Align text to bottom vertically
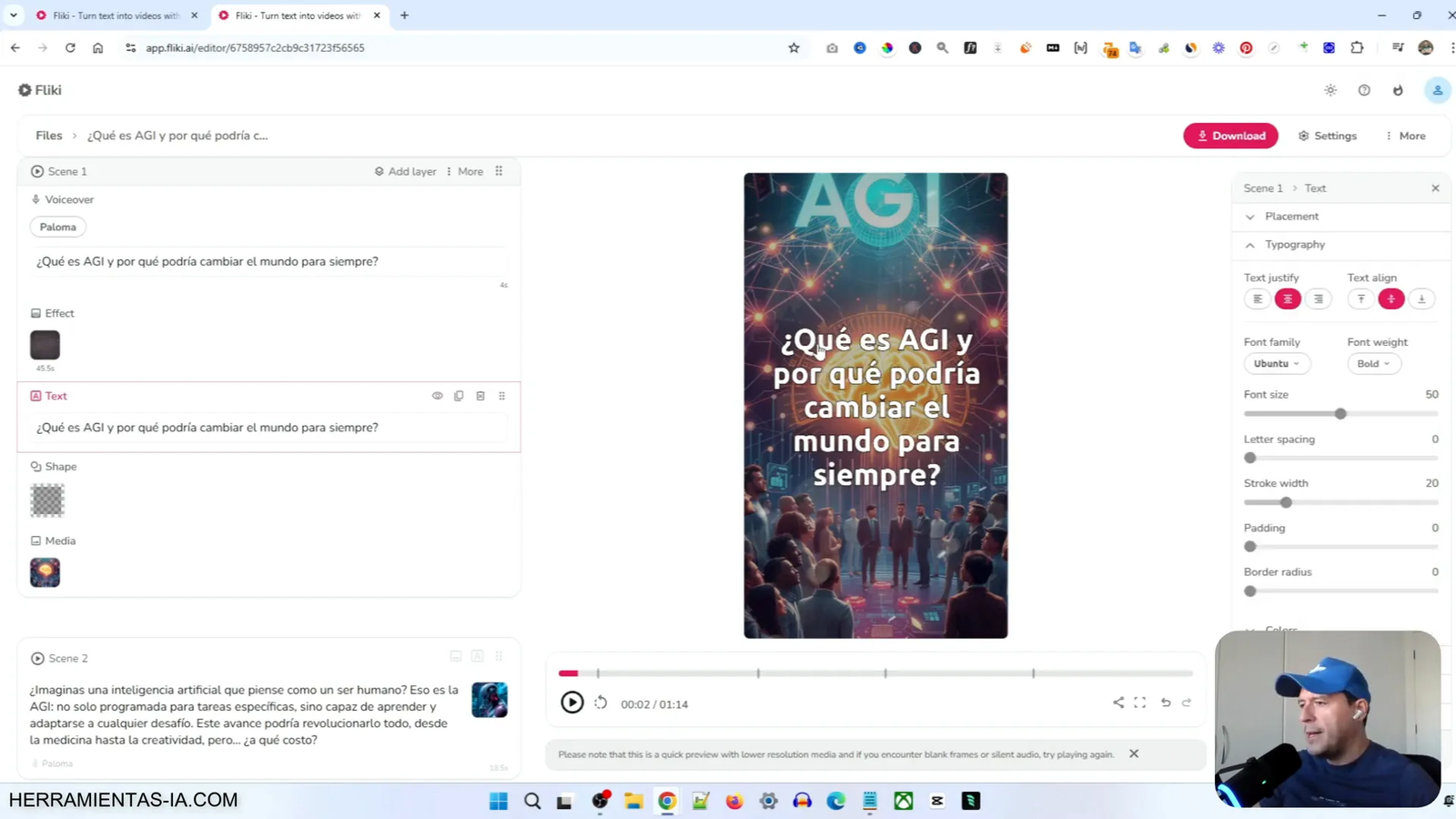 pyautogui.click(x=1421, y=298)
